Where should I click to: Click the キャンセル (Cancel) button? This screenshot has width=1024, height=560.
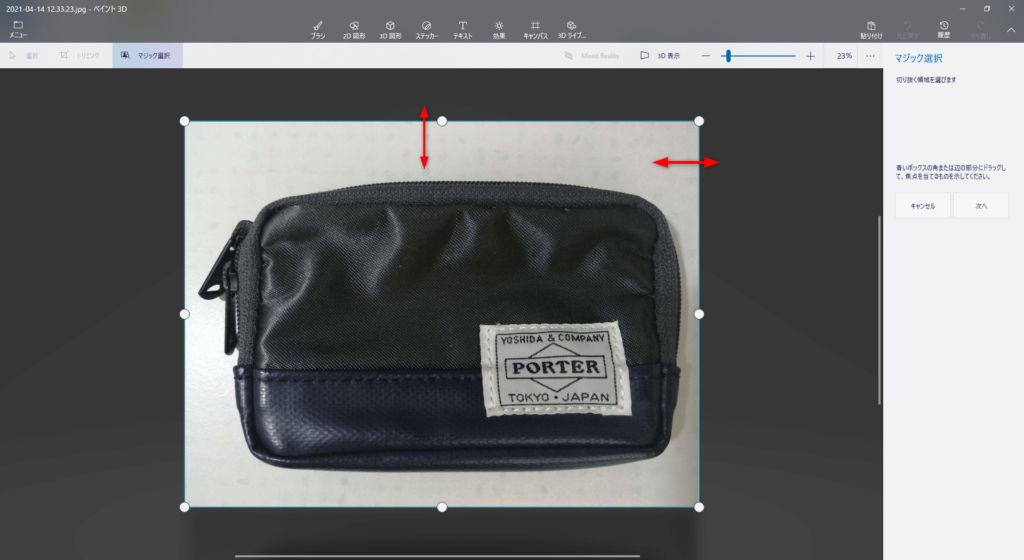923,206
